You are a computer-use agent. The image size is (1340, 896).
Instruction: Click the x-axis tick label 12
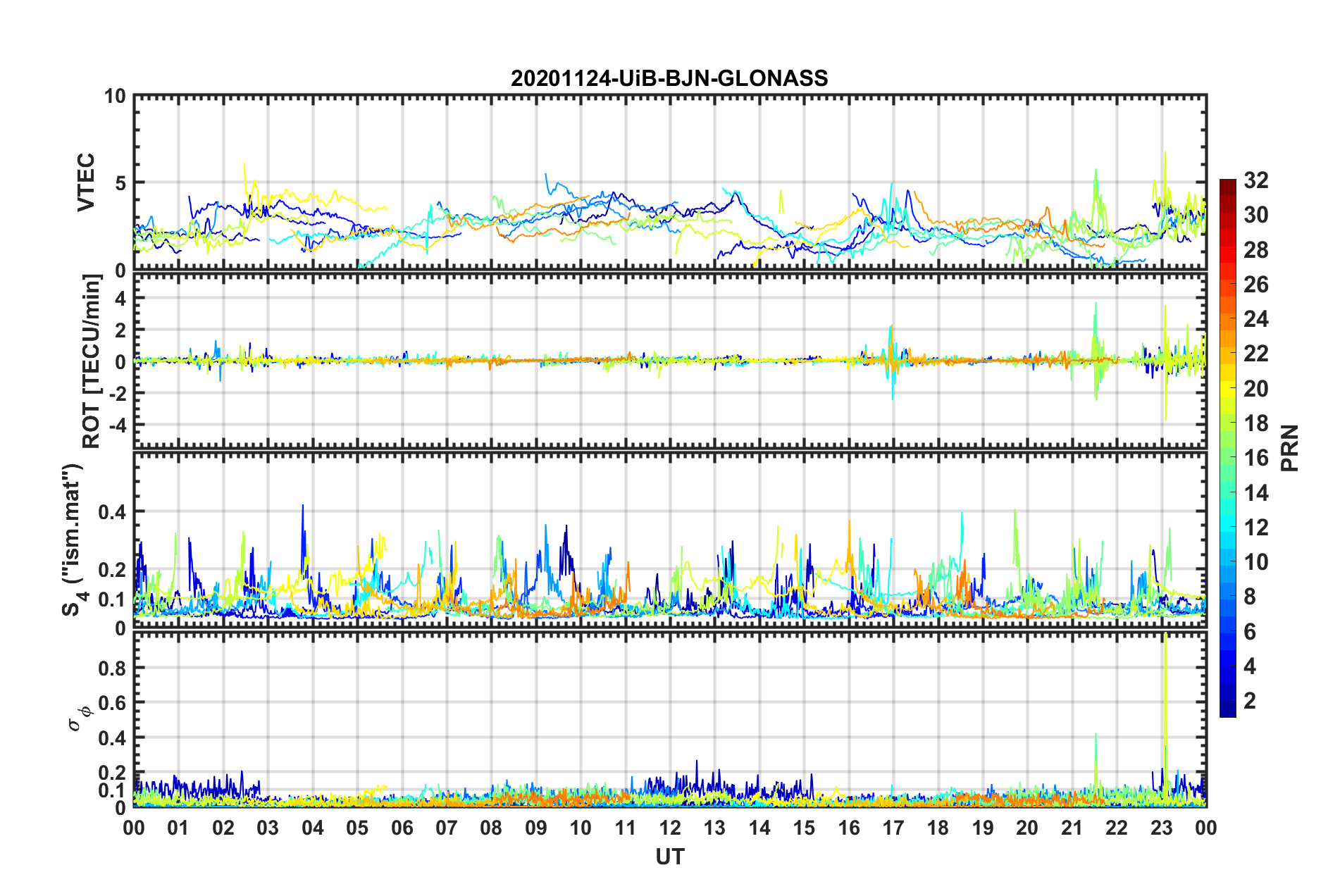(x=669, y=828)
